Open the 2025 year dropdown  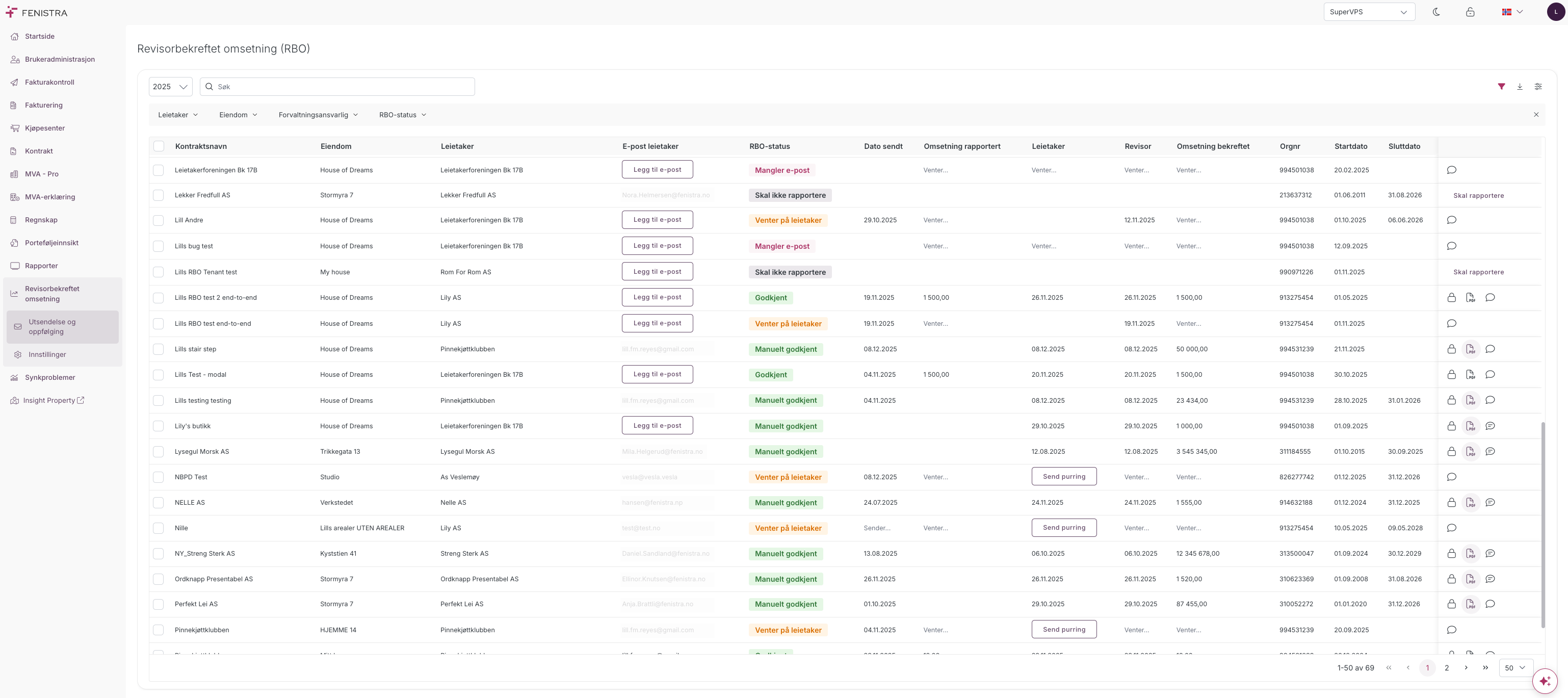pyautogui.click(x=170, y=87)
